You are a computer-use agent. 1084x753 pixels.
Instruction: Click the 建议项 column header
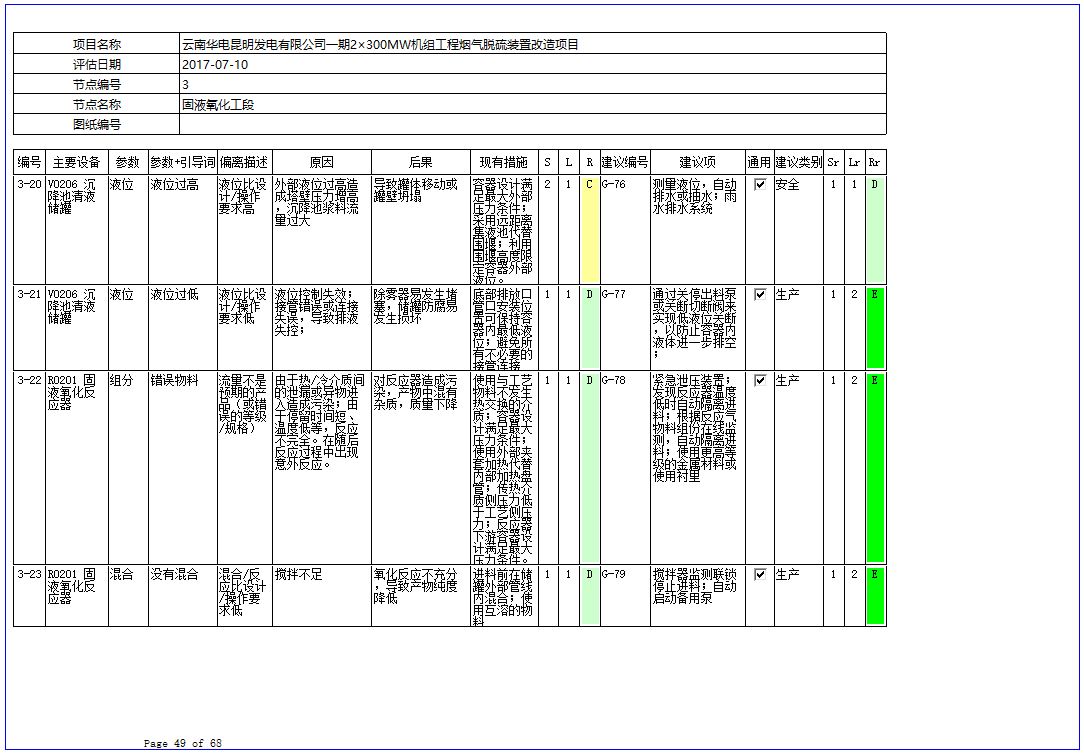tap(697, 162)
